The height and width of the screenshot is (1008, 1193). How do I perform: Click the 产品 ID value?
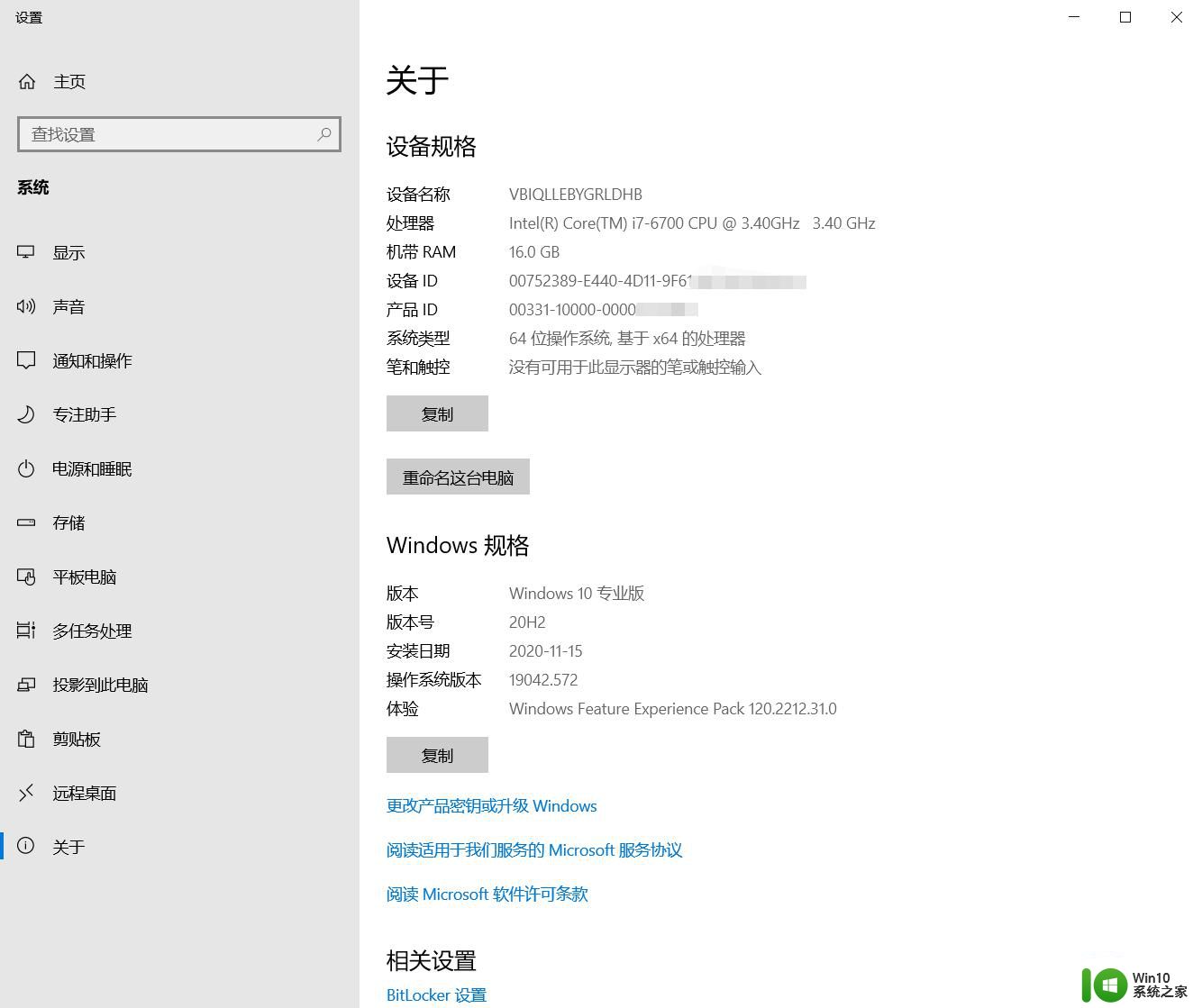point(604,310)
